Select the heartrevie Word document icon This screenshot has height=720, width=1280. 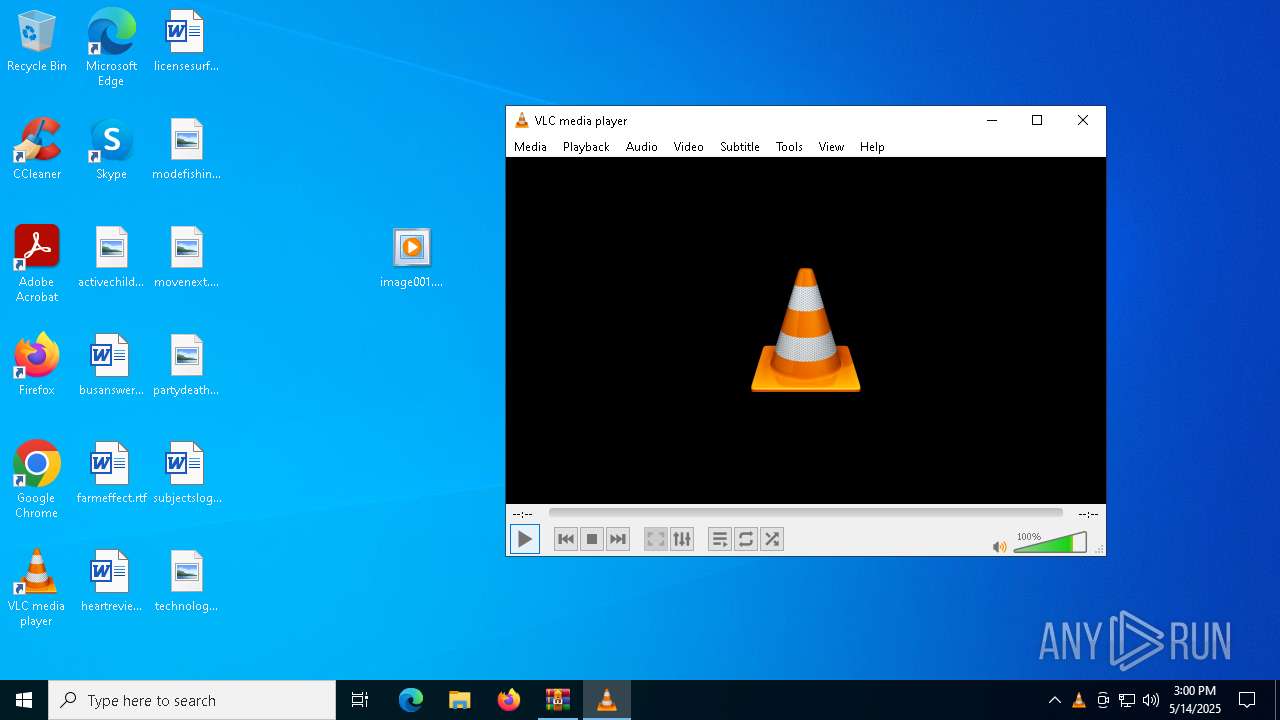coord(111,581)
